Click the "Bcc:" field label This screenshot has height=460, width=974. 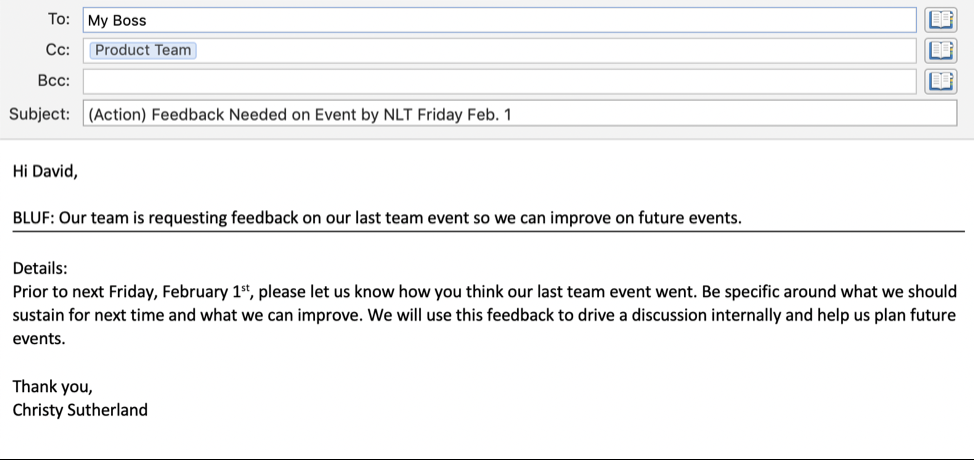pos(54,81)
